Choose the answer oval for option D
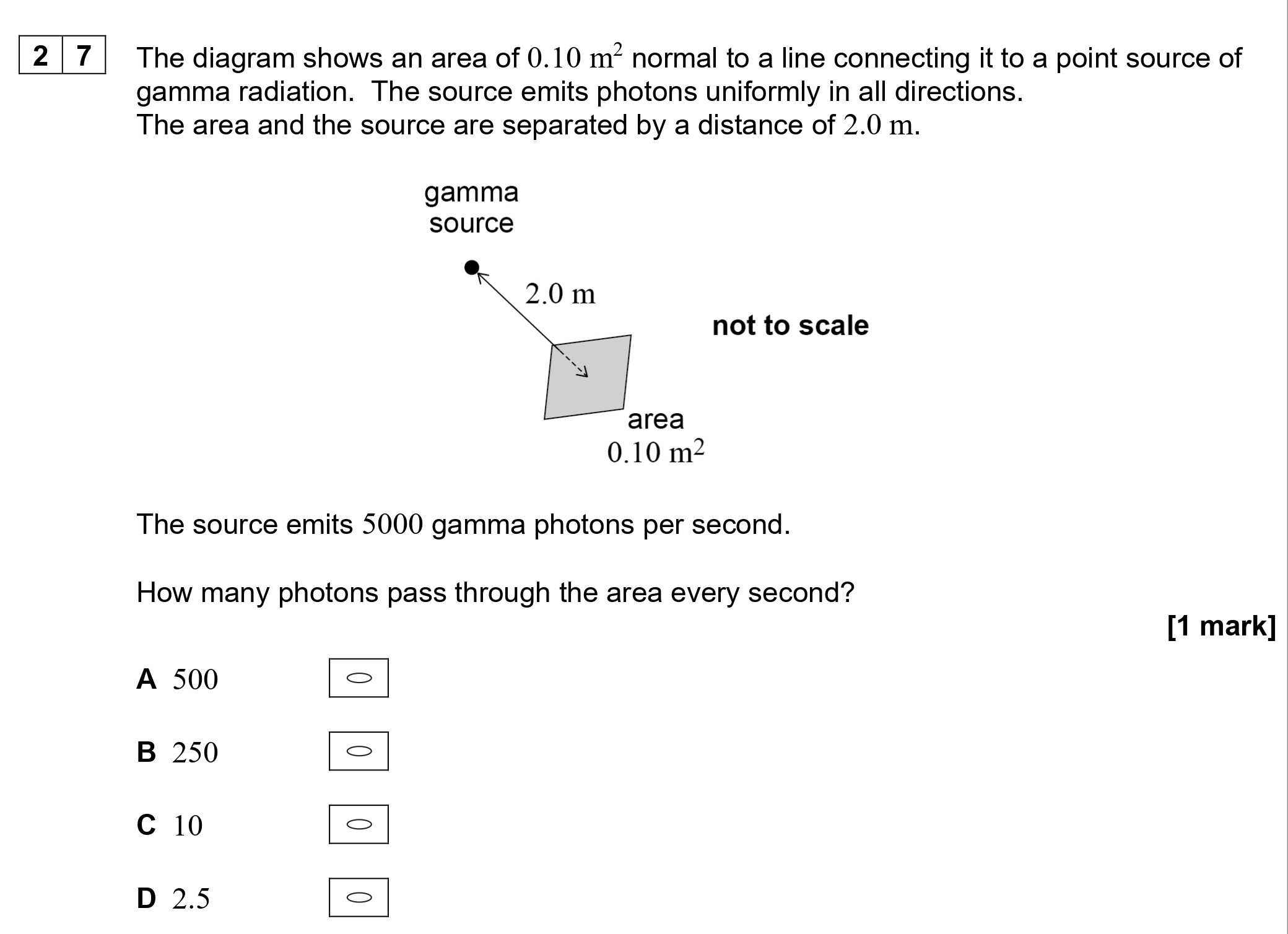Screen dimensions: 1288x934 point(359,897)
